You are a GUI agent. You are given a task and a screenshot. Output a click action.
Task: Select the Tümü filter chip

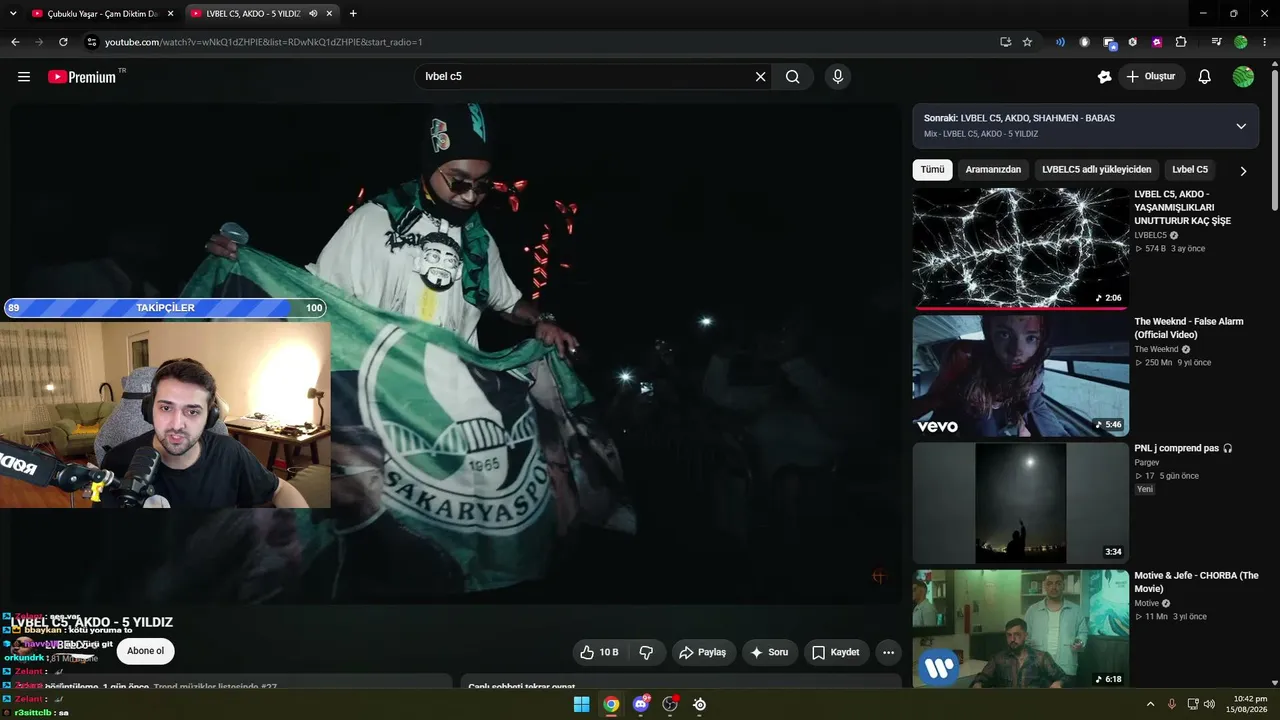(x=932, y=170)
